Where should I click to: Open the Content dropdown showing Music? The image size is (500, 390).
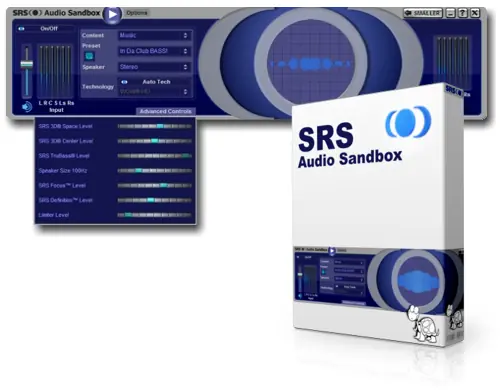pos(155,35)
